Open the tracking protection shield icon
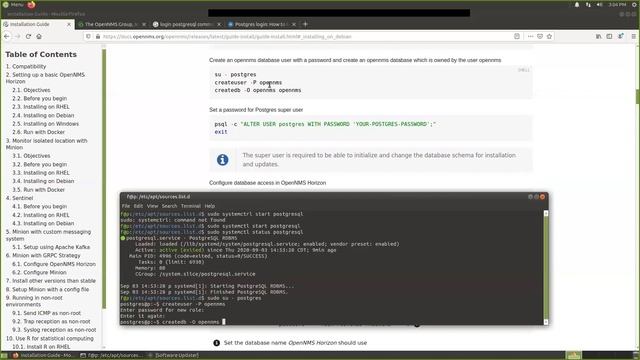Image resolution: width=640 pixels, height=360 pixels. (x=89, y=36)
